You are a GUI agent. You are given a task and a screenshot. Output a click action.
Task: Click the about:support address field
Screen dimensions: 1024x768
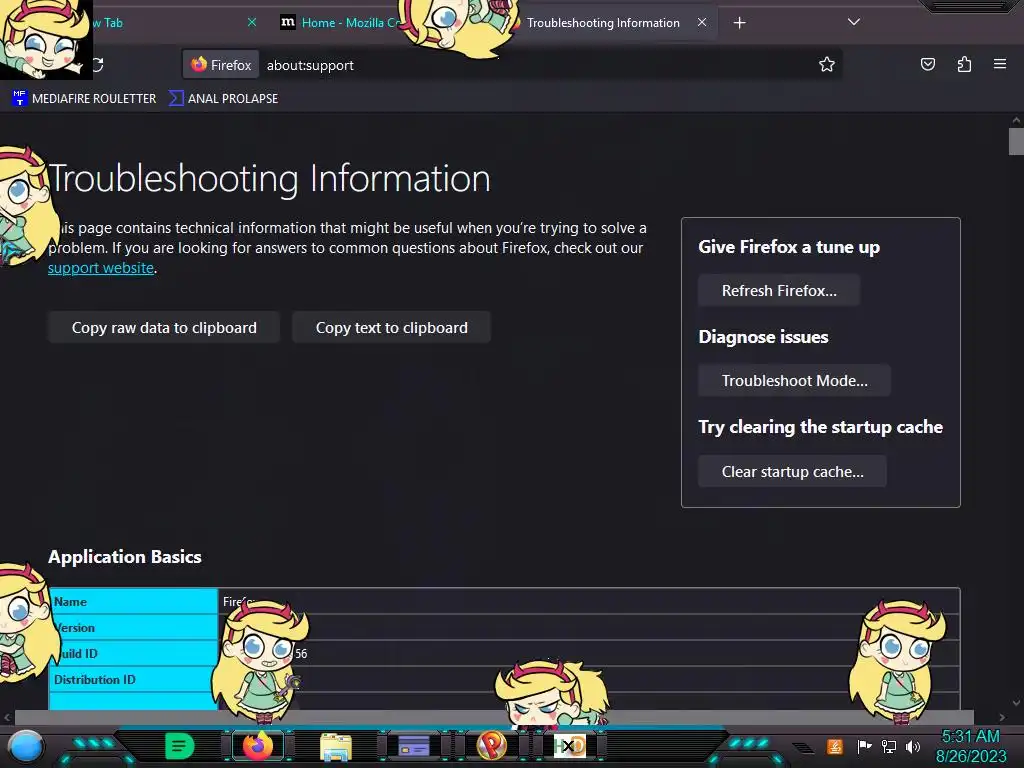click(536, 65)
